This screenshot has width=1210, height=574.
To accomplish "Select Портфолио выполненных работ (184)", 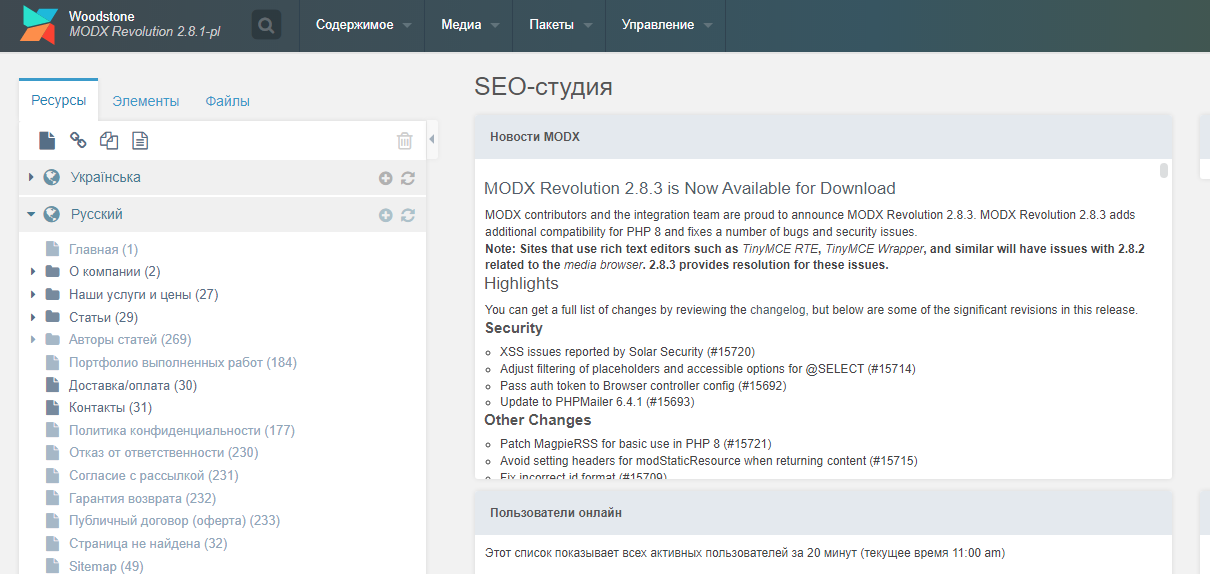I will coord(183,362).
